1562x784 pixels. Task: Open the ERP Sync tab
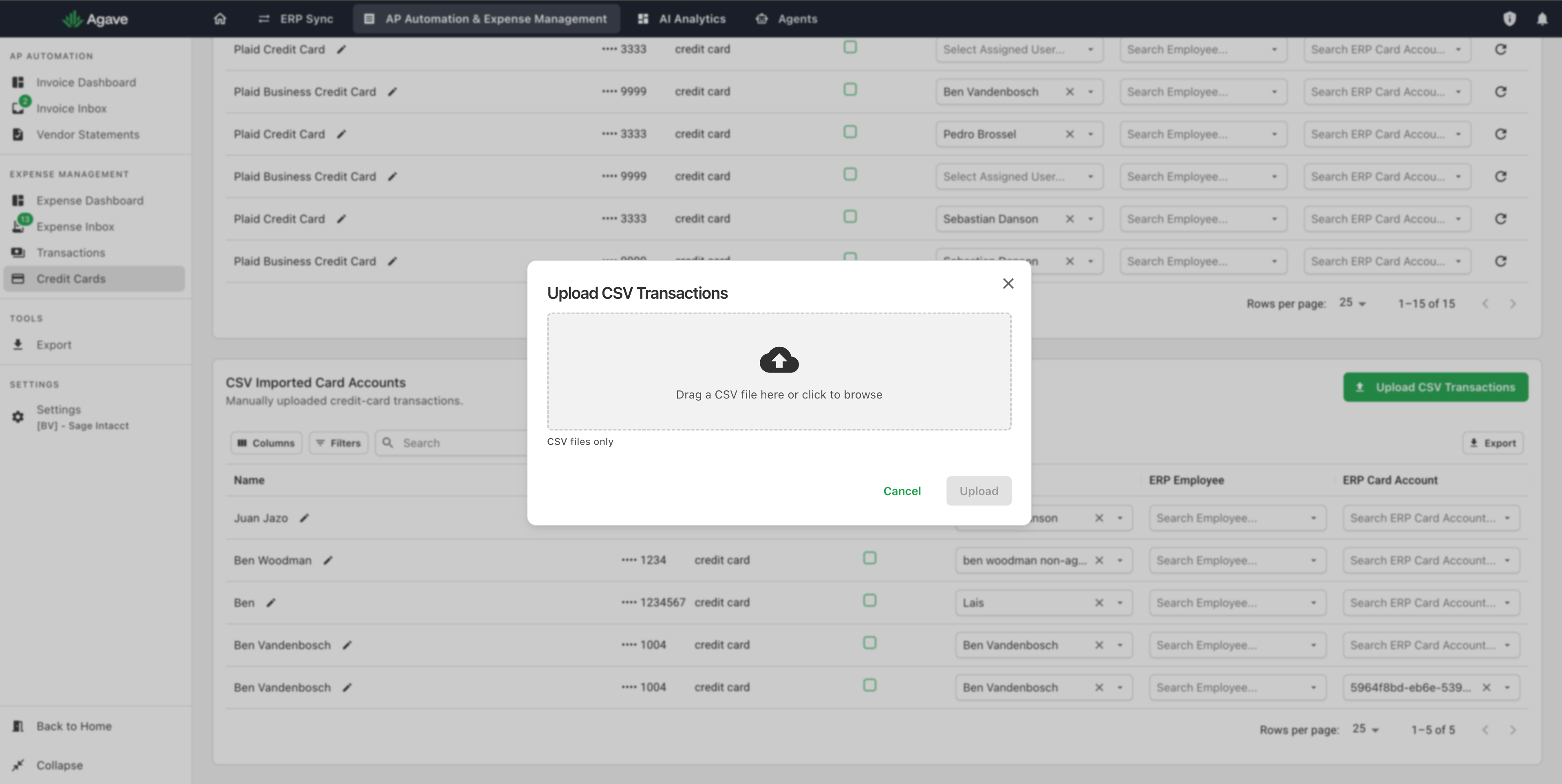pos(296,19)
